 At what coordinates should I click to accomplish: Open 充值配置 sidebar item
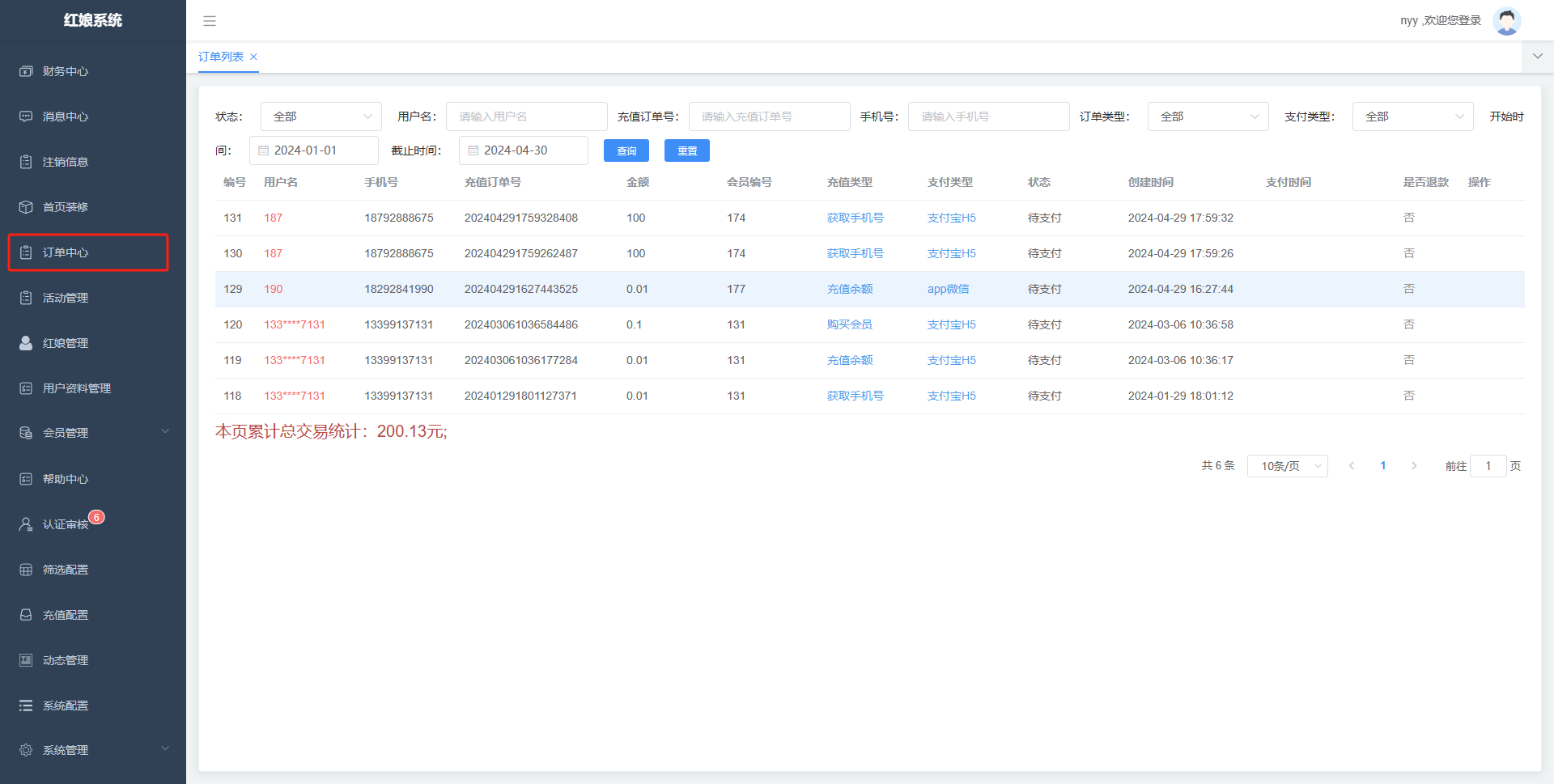(x=66, y=615)
